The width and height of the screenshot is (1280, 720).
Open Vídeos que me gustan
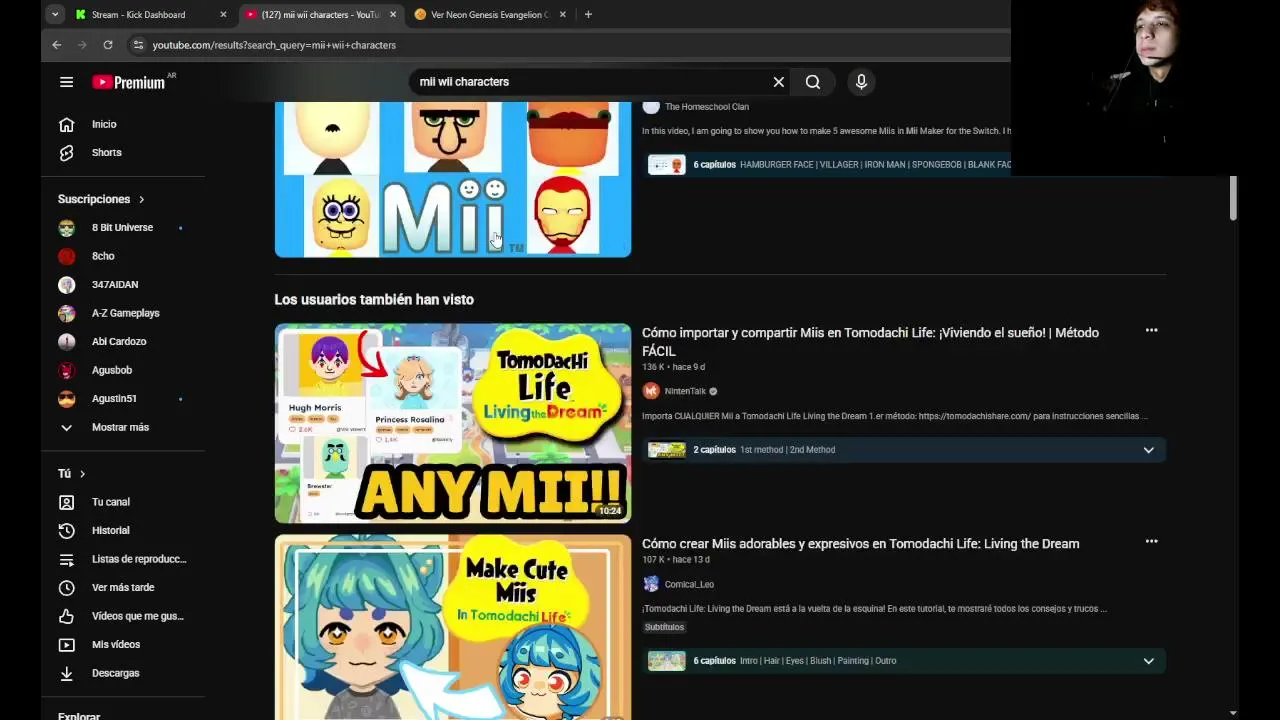(x=123, y=616)
